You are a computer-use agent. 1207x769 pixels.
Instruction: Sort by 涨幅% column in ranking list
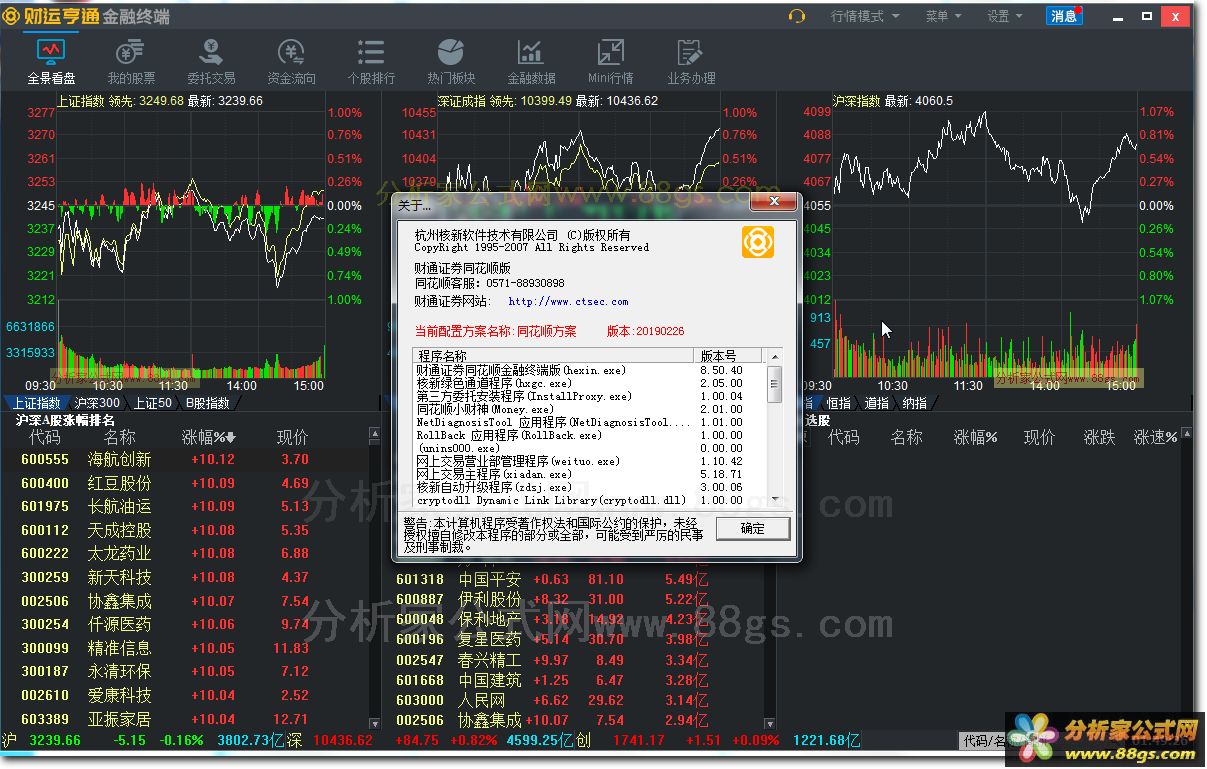click(x=208, y=437)
